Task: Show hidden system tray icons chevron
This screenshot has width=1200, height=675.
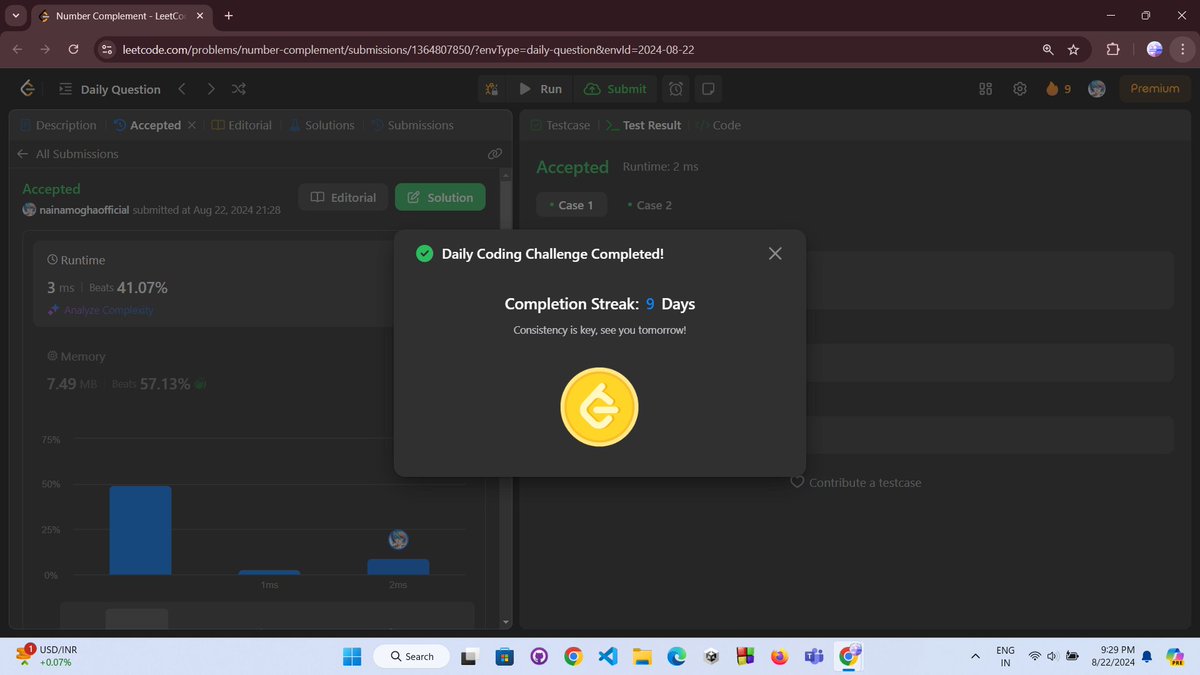Action: [x=975, y=656]
